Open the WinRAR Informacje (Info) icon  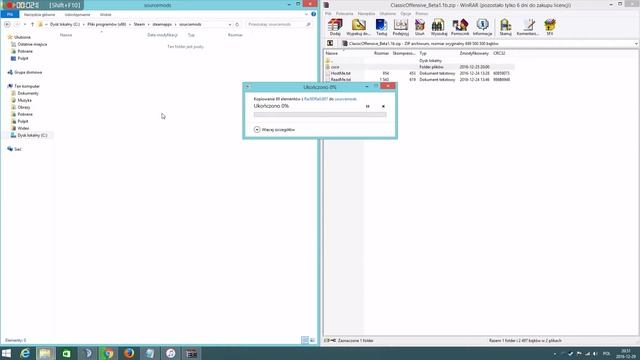[482, 27]
